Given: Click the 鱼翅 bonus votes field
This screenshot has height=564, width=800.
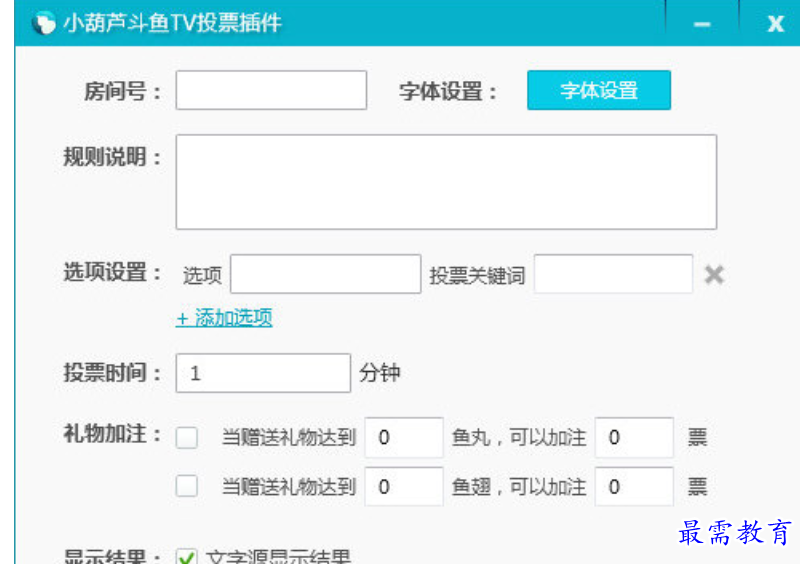Looking at the screenshot, I should pyautogui.click(x=634, y=486).
